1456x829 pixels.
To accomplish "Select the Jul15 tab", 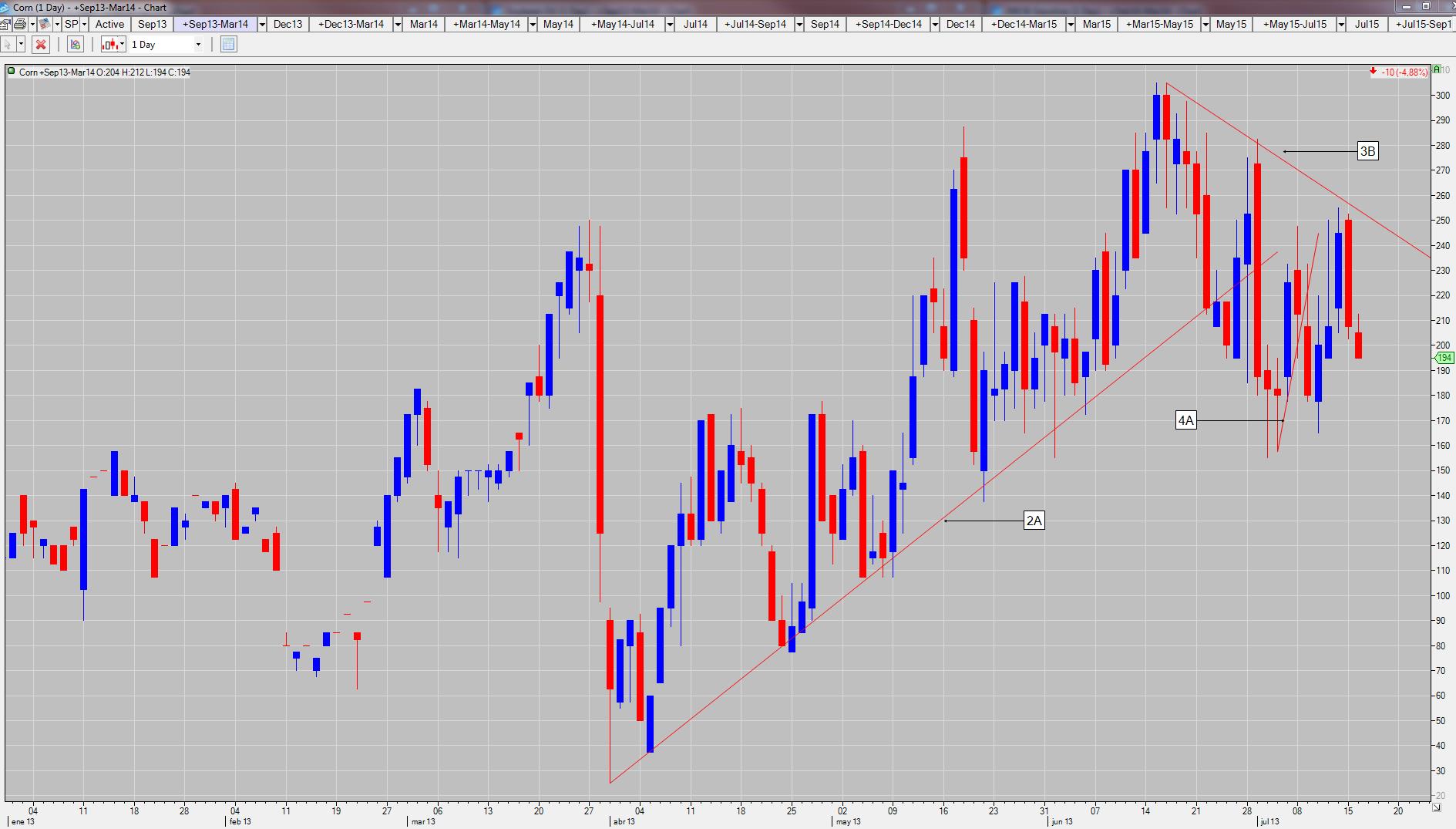I will (x=1367, y=24).
